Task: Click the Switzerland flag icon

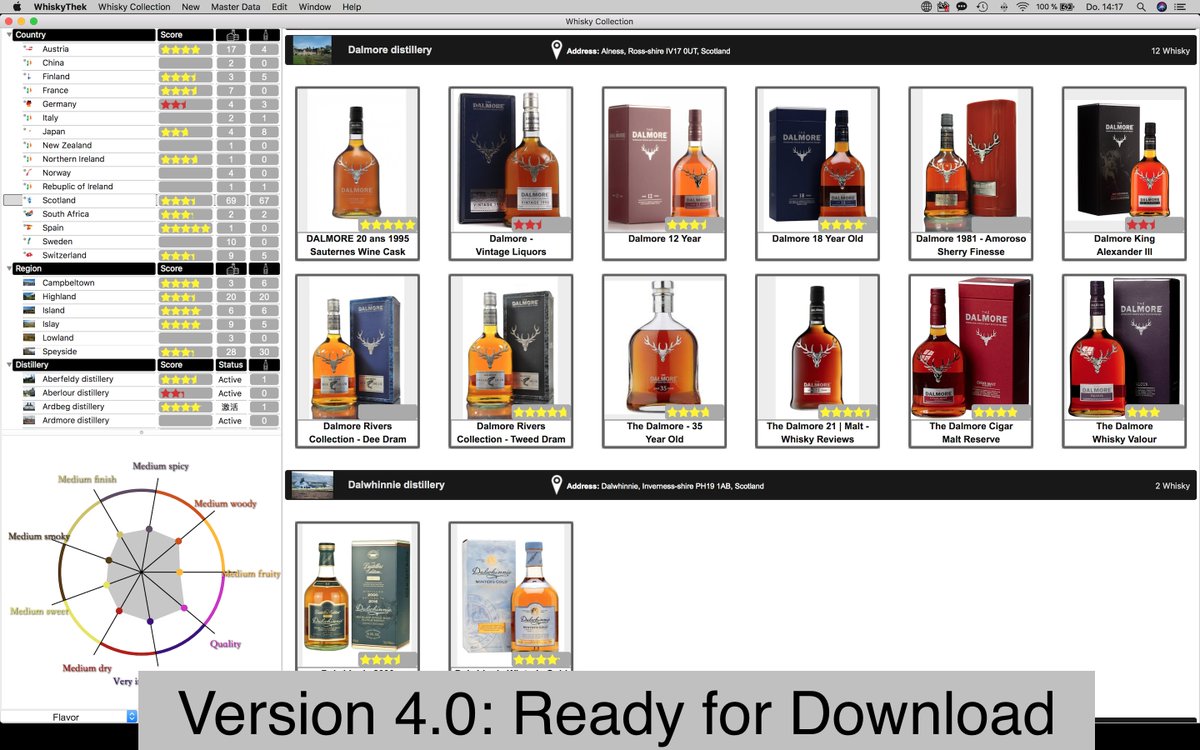Action: click(x=29, y=255)
